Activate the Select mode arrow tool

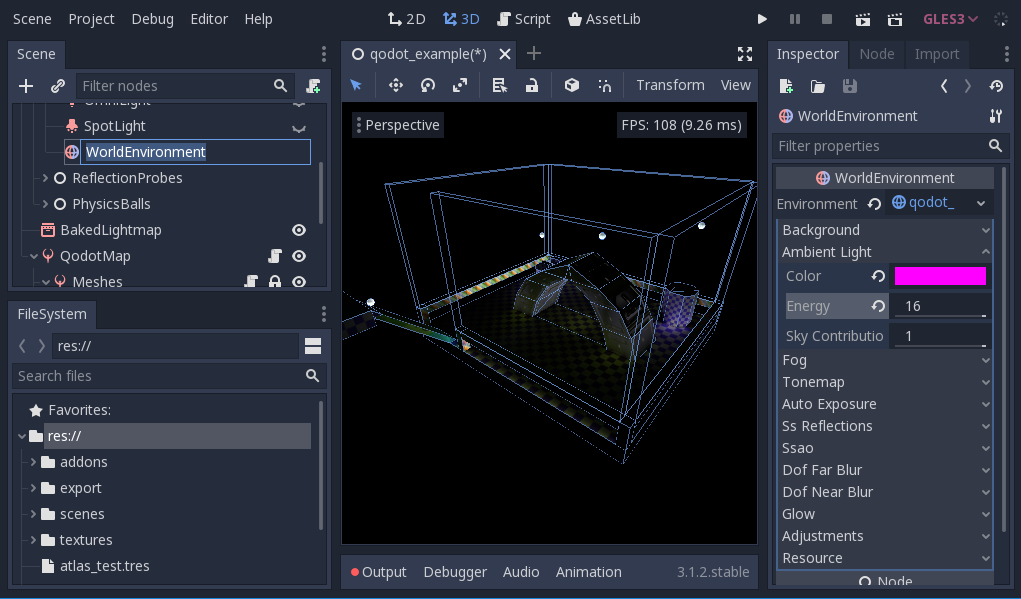tap(356, 85)
